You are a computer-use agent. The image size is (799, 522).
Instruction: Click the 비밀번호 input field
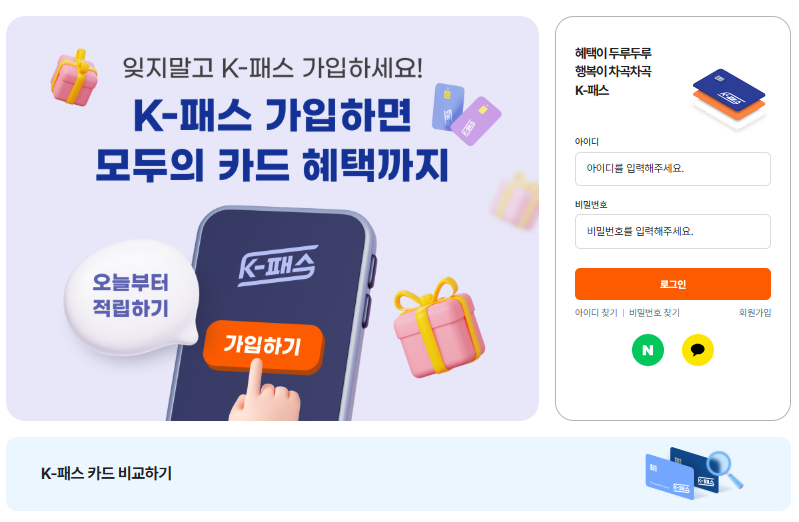tap(673, 231)
